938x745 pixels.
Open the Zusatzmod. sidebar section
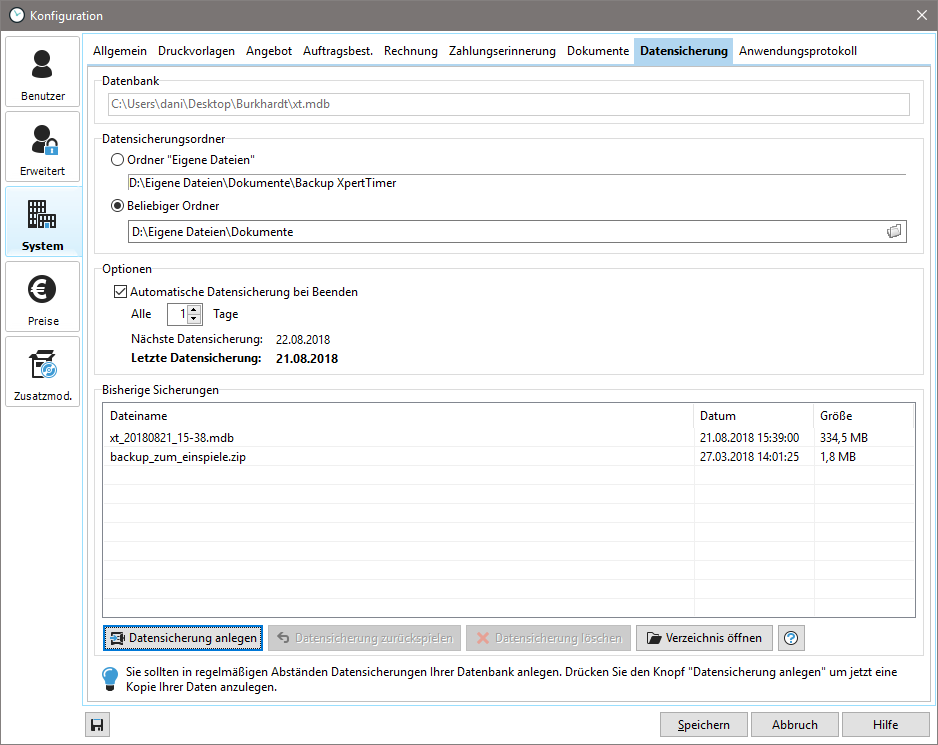click(42, 371)
